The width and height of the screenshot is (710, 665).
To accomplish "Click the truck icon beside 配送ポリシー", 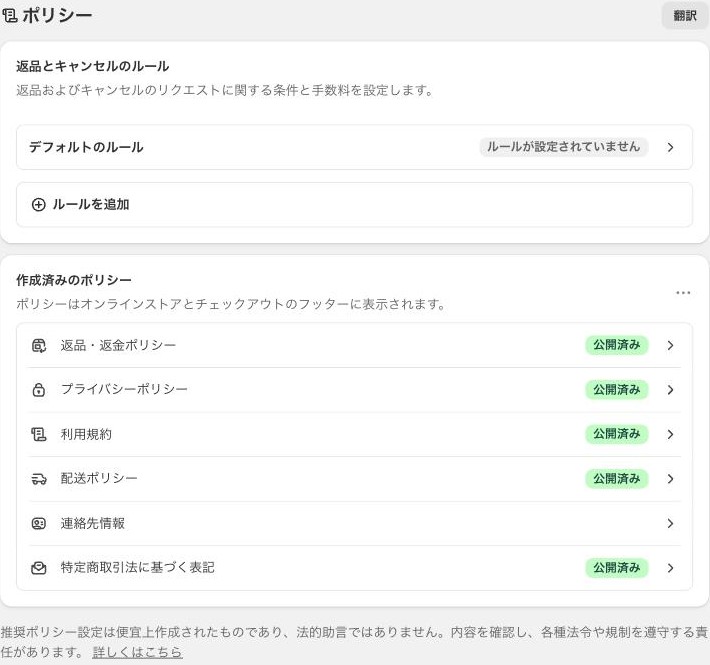I will [x=39, y=479].
